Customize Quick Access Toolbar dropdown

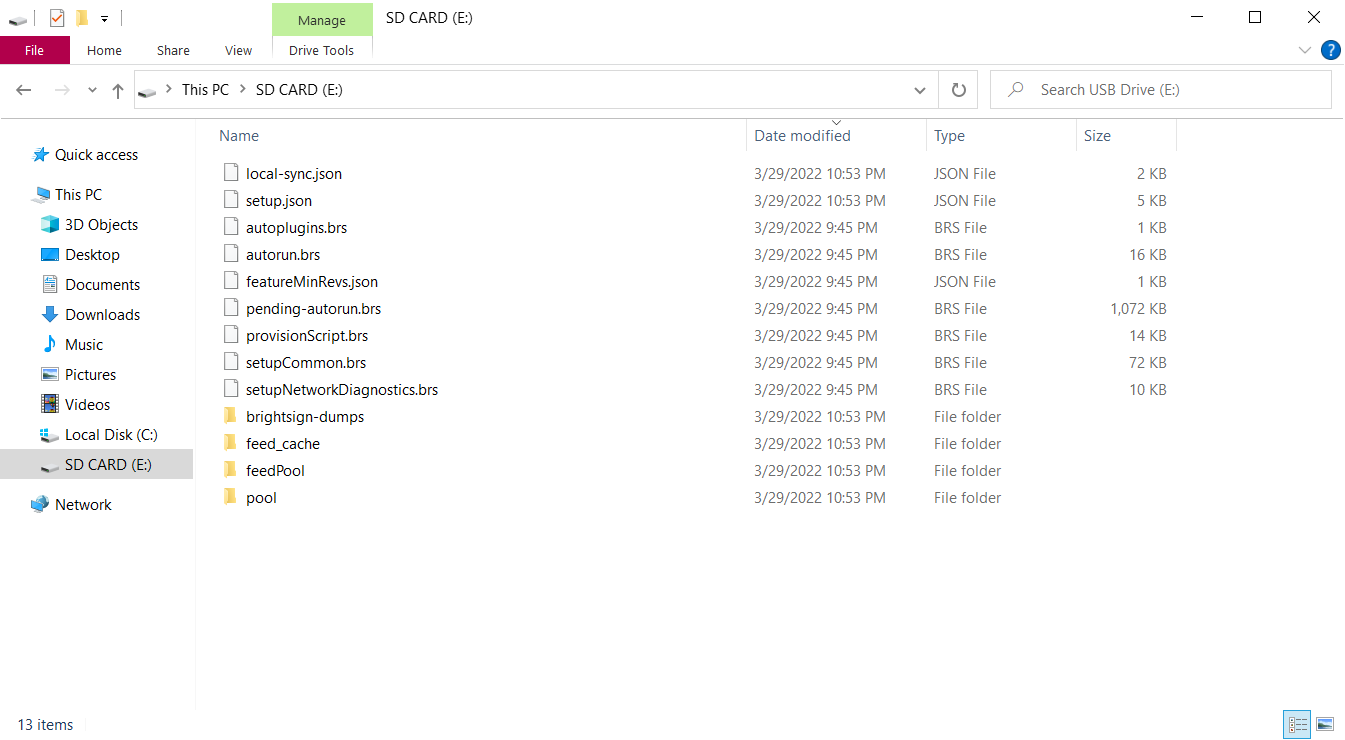click(104, 18)
